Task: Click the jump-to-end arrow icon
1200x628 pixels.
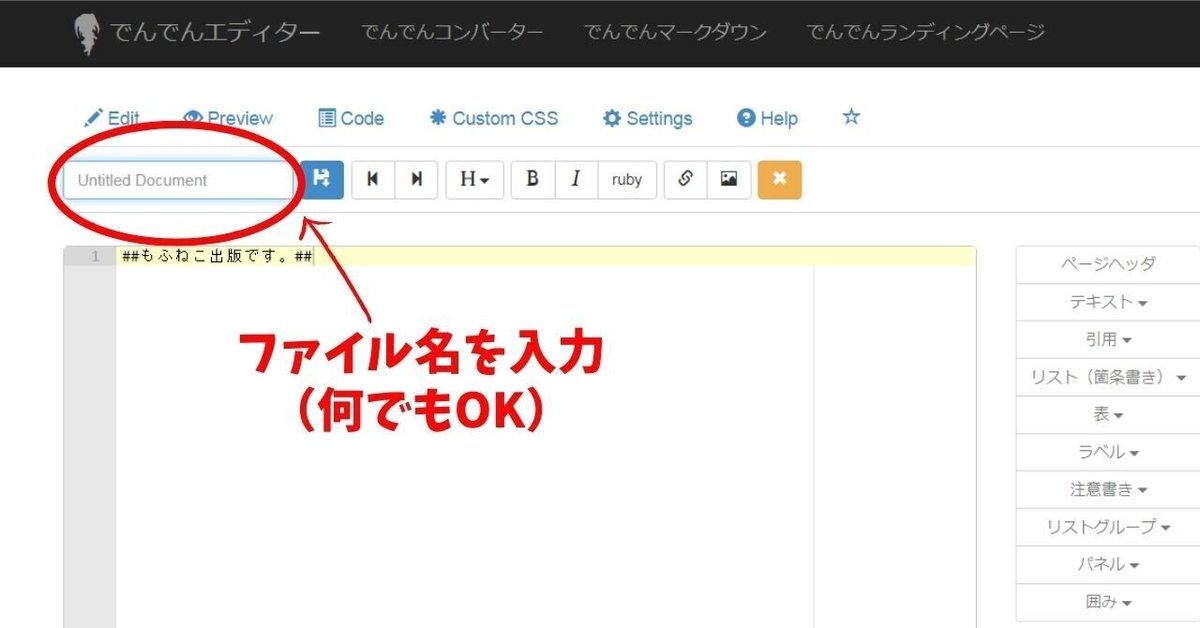Action: click(416, 180)
